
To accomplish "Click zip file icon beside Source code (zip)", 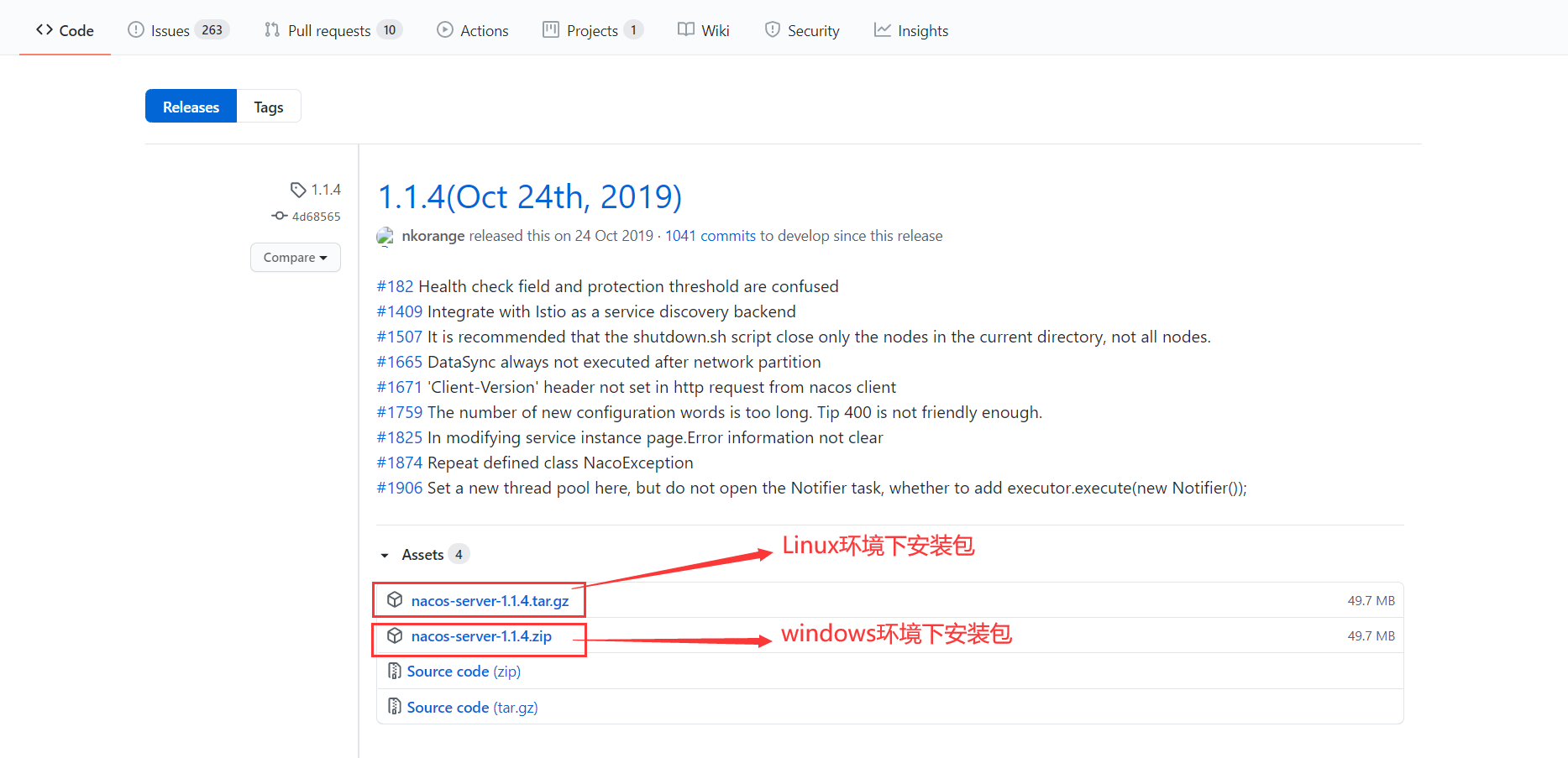I will pyautogui.click(x=395, y=671).
